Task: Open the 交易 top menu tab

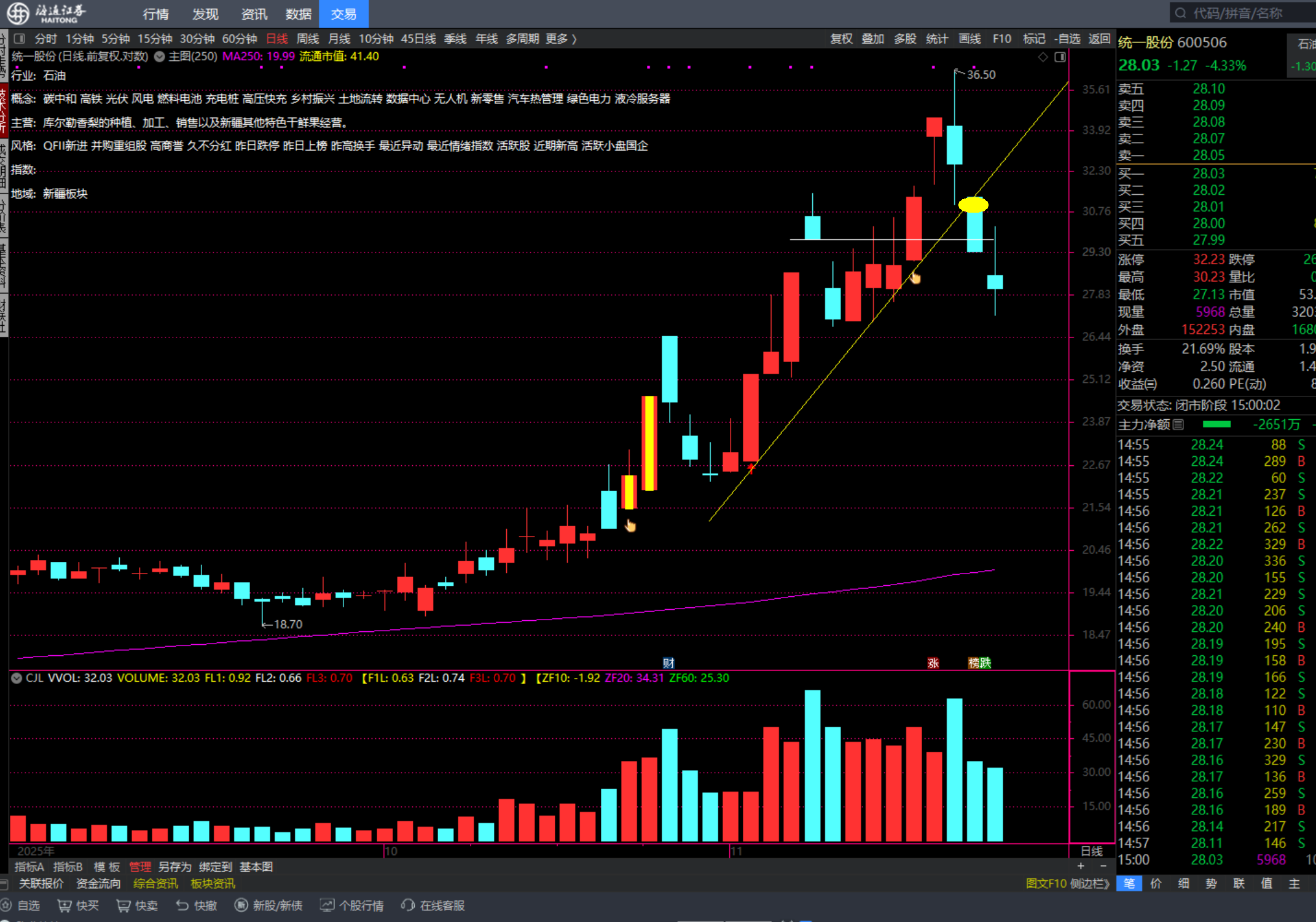Action: pyautogui.click(x=343, y=14)
